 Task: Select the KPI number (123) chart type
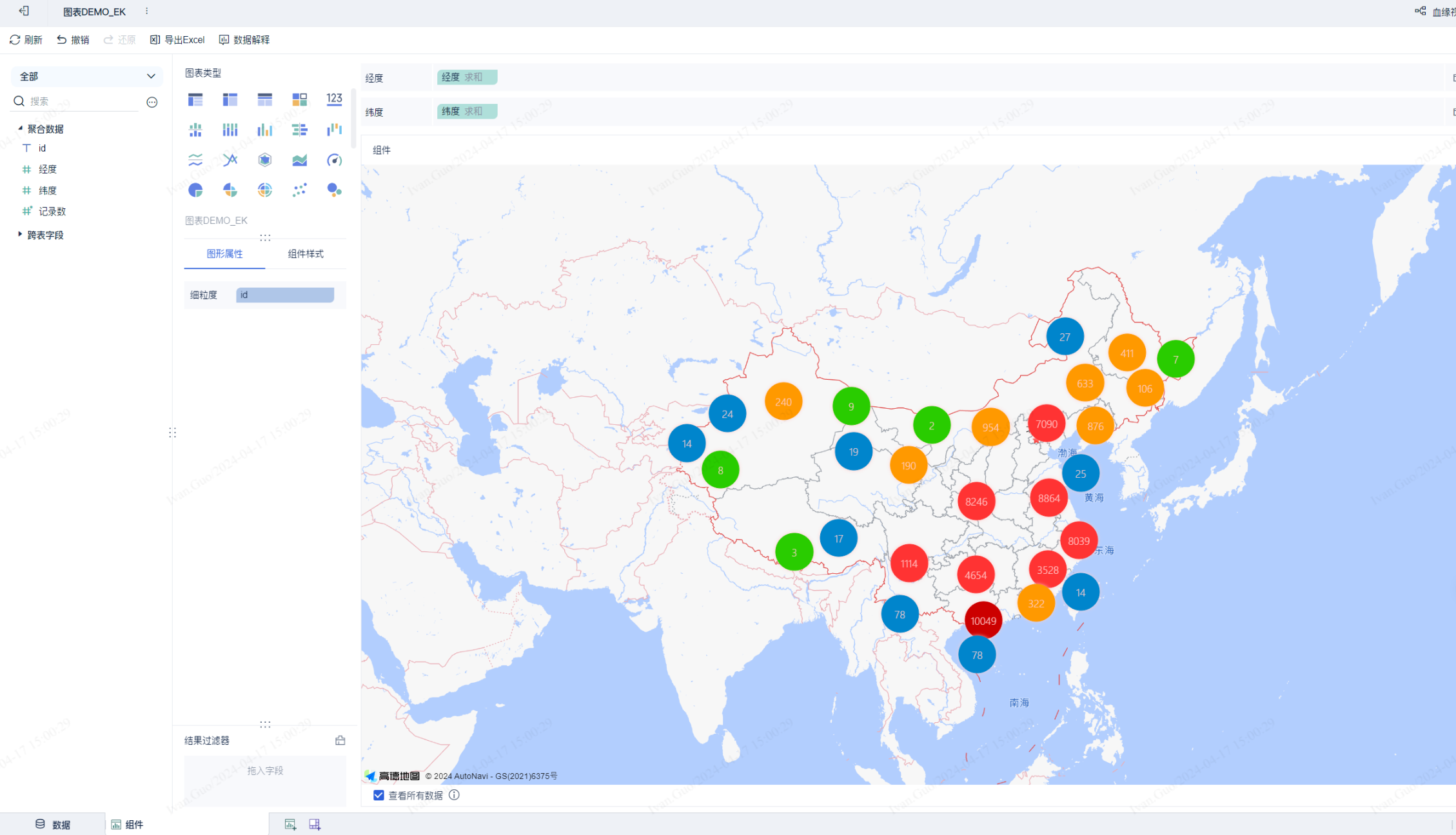pos(334,99)
